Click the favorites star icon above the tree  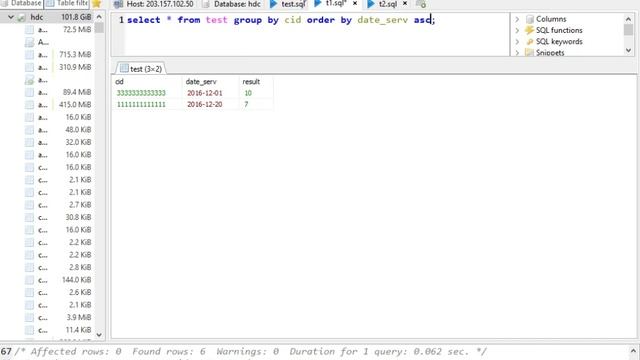point(96,4)
